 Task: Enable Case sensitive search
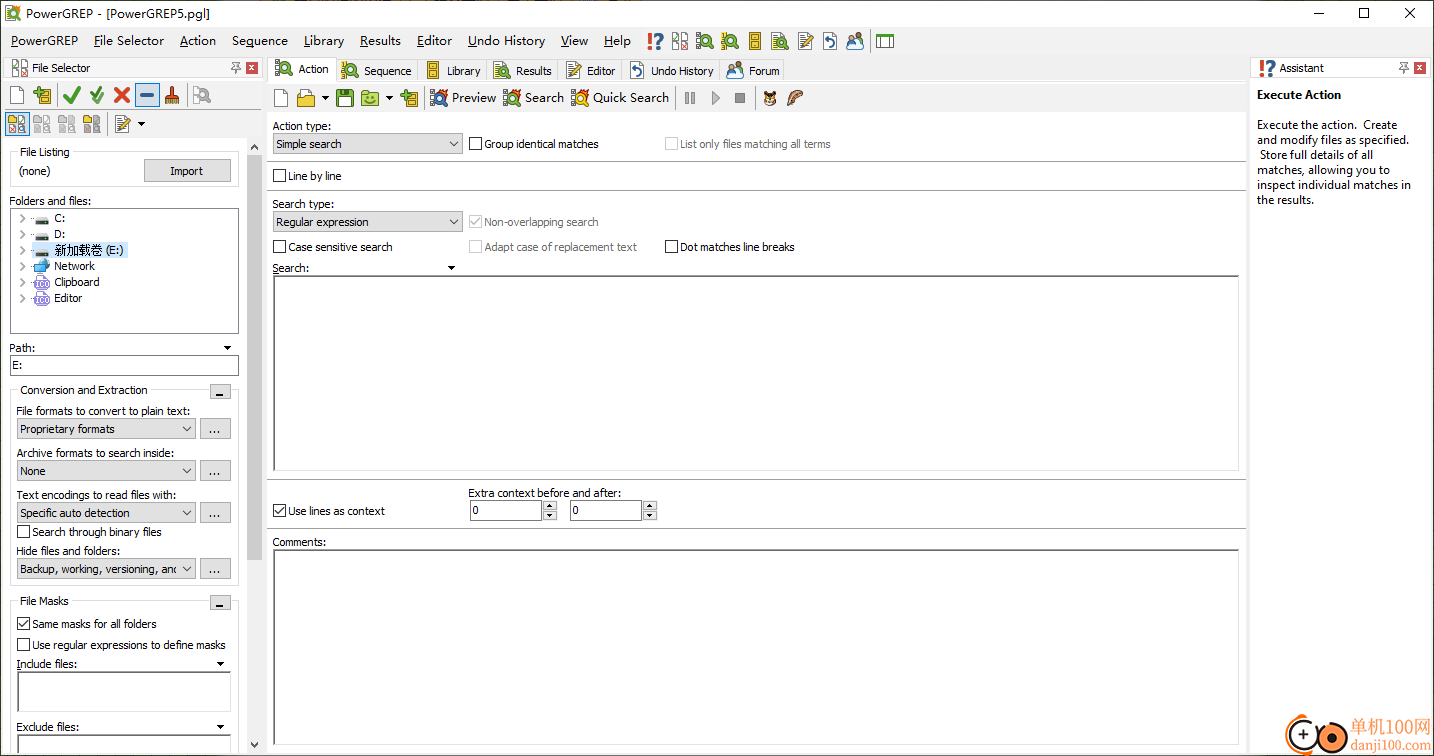point(333,247)
